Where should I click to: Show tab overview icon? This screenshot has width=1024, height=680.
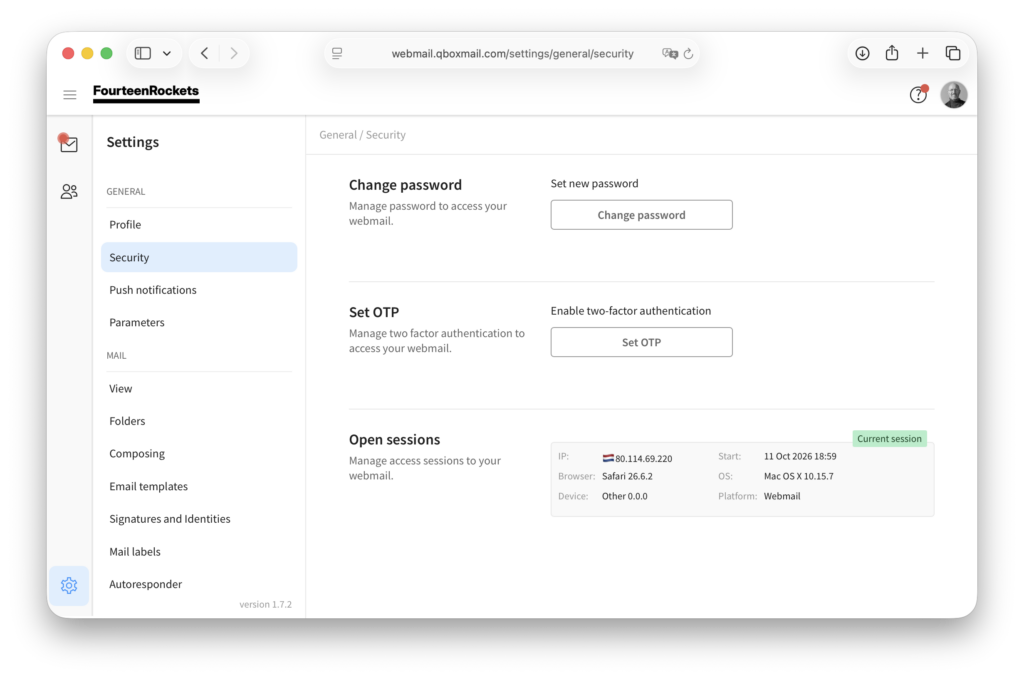click(953, 54)
